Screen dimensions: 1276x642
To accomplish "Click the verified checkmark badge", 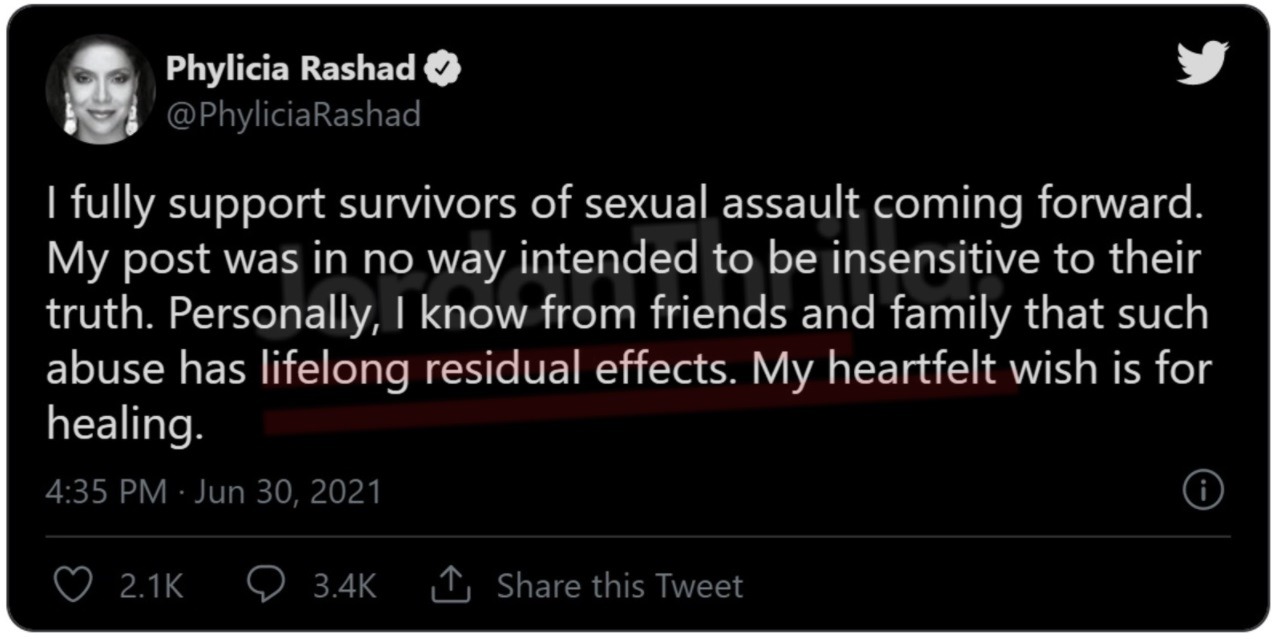I will click(442, 69).
